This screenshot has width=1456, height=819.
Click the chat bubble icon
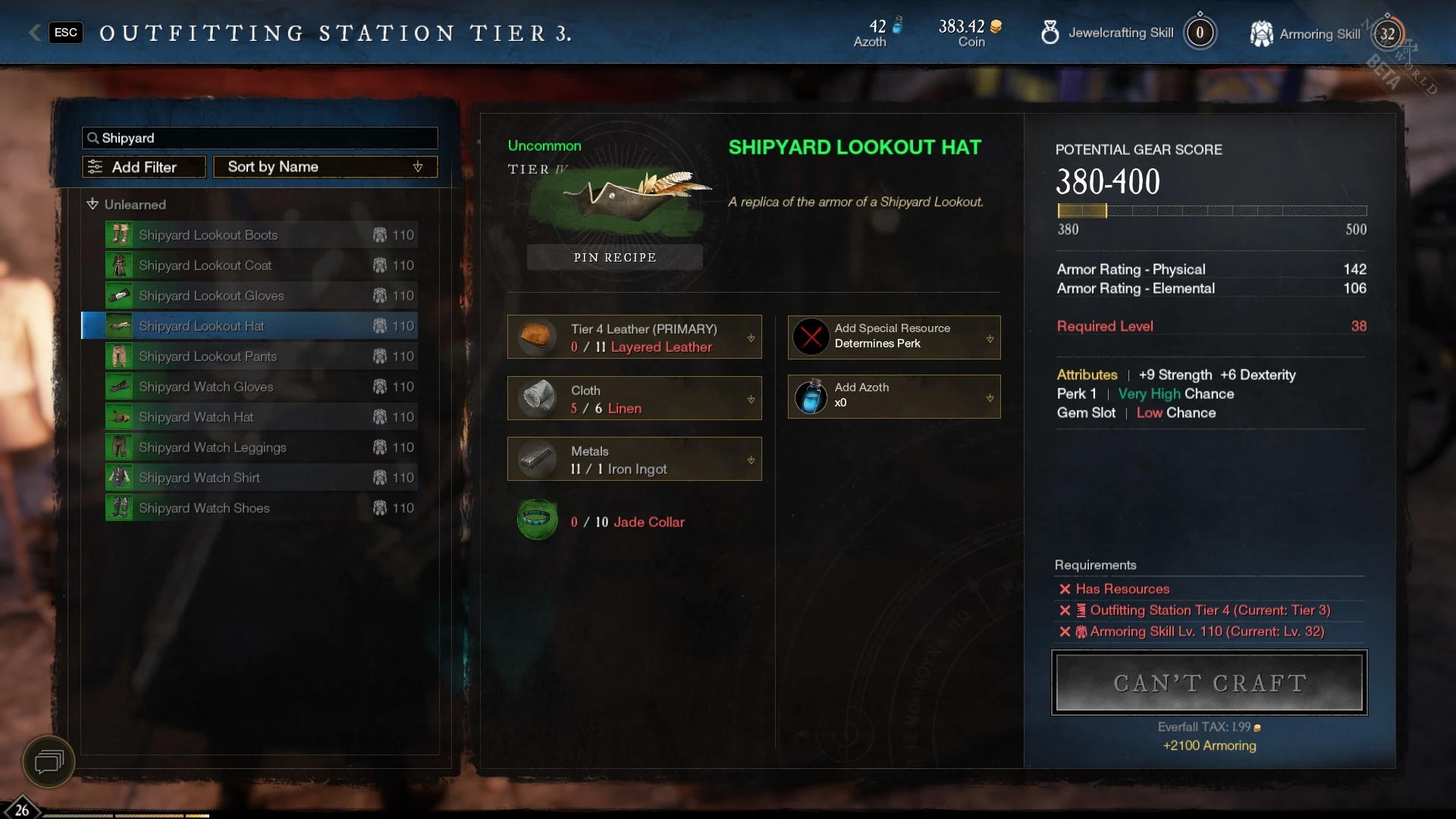click(49, 761)
